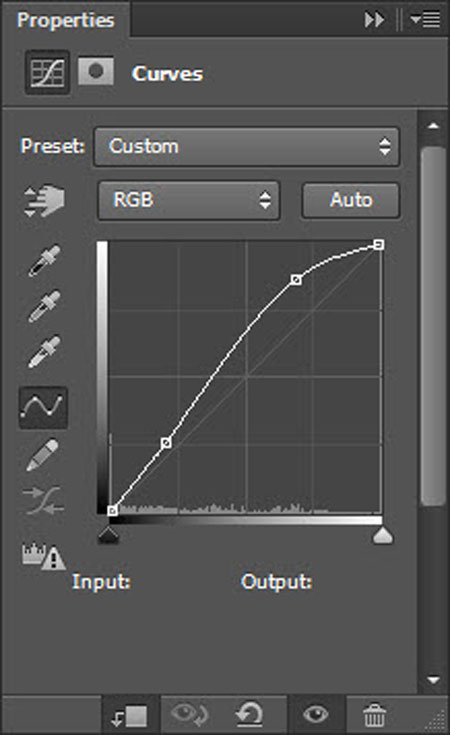The image size is (450, 735).
Task: Open the panel flyout menu
Action: pyautogui.click(x=425, y=20)
